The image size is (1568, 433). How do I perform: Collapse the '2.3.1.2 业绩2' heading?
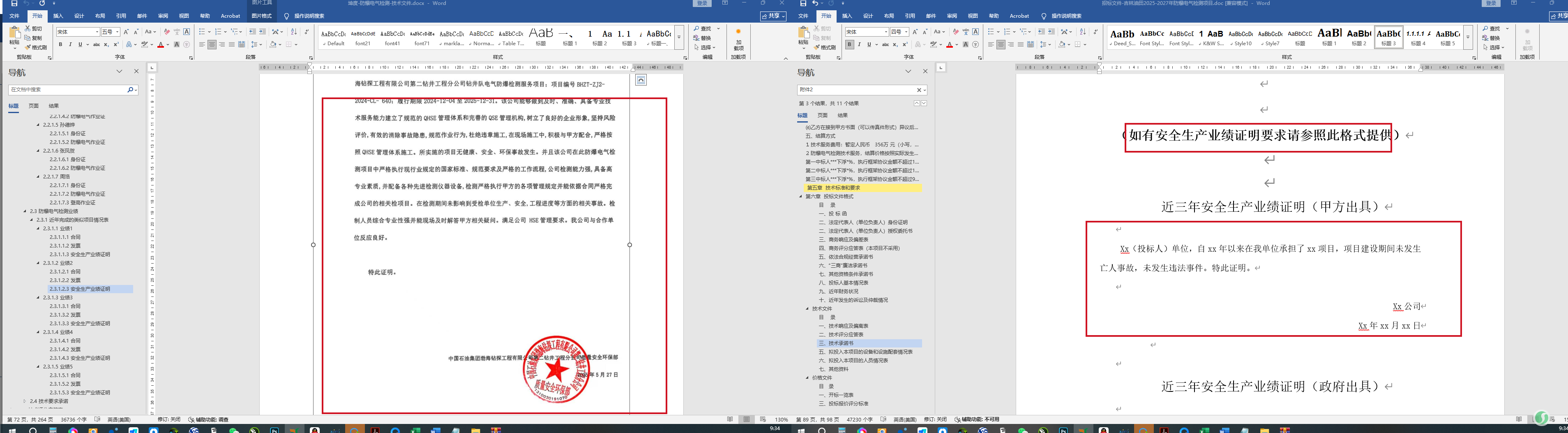[38, 263]
